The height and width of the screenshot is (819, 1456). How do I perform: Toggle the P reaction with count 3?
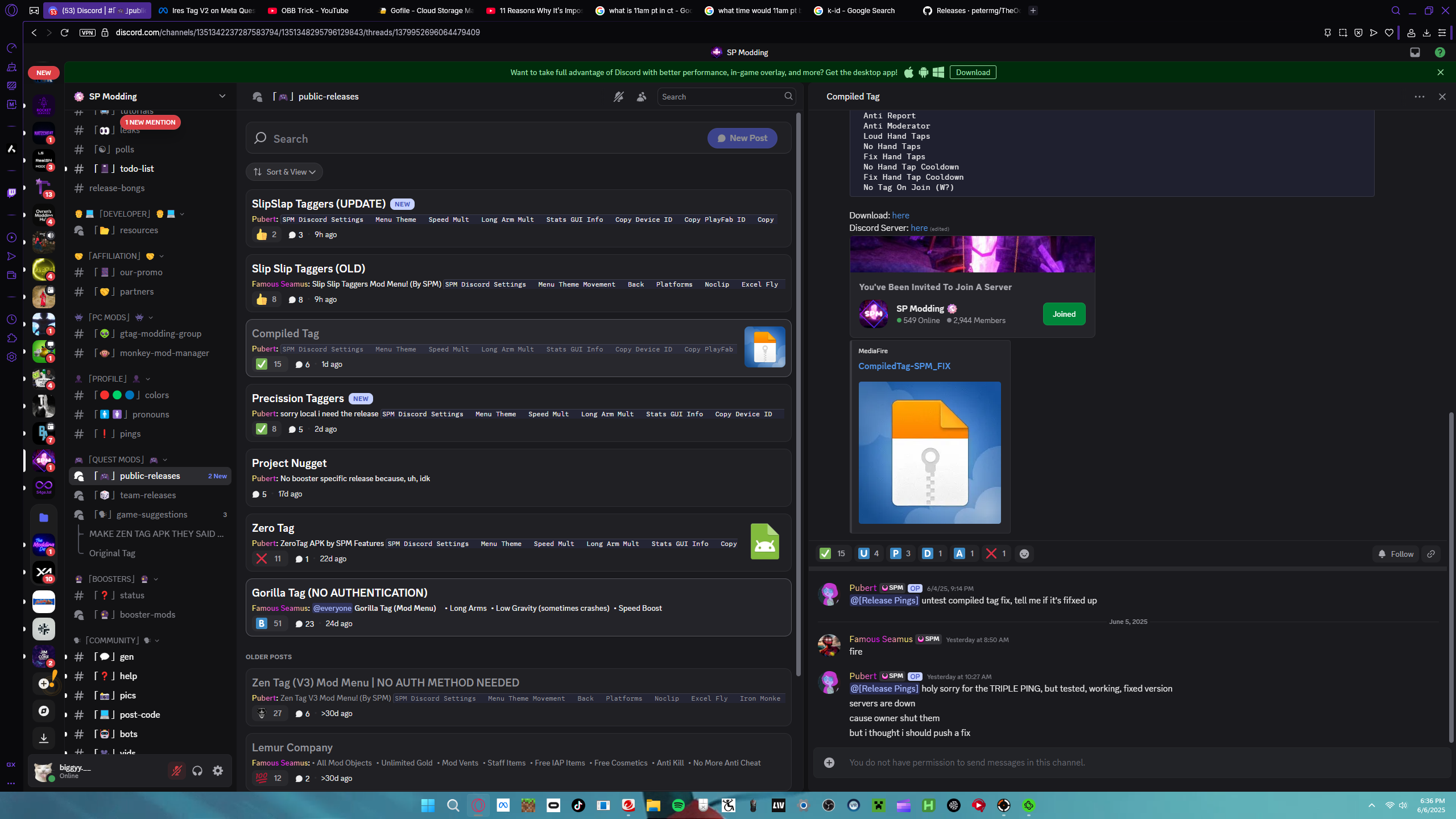tap(900, 554)
